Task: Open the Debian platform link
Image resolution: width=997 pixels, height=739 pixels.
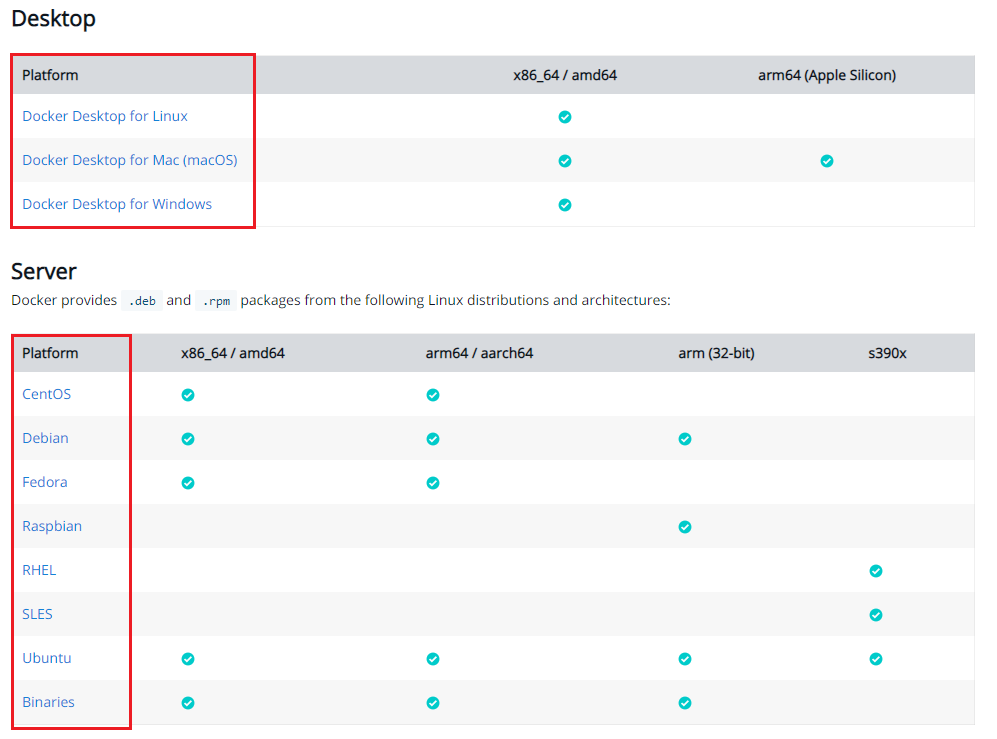Action: click(45, 438)
